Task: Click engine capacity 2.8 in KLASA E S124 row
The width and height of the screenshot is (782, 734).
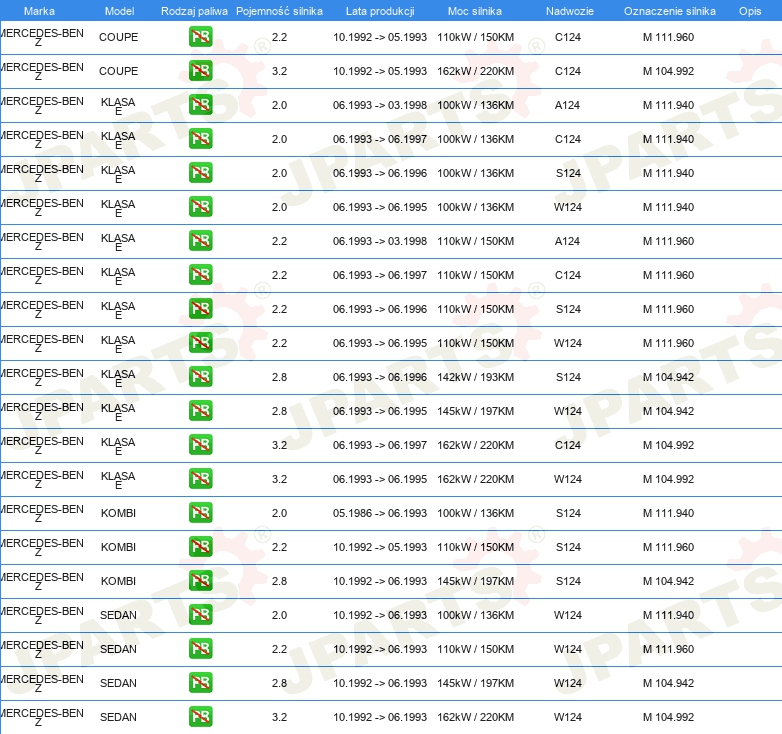Action: (x=279, y=377)
